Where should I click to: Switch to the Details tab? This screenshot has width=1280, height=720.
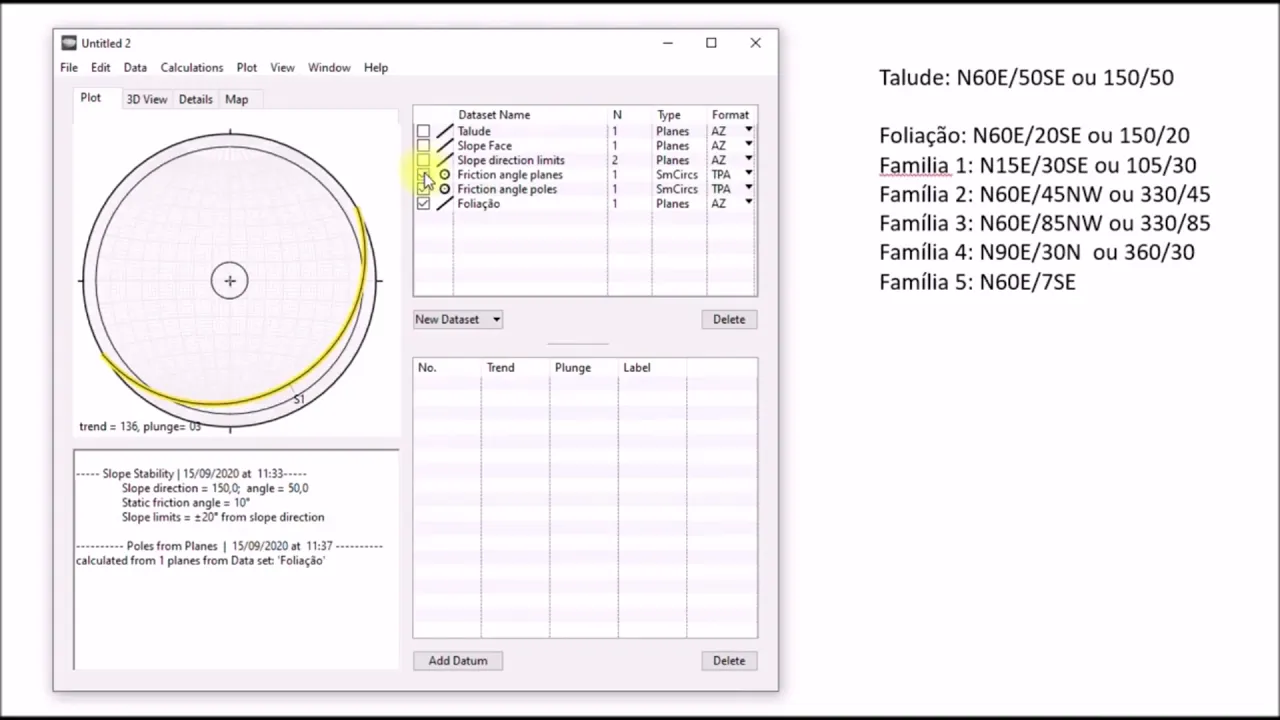point(196,100)
